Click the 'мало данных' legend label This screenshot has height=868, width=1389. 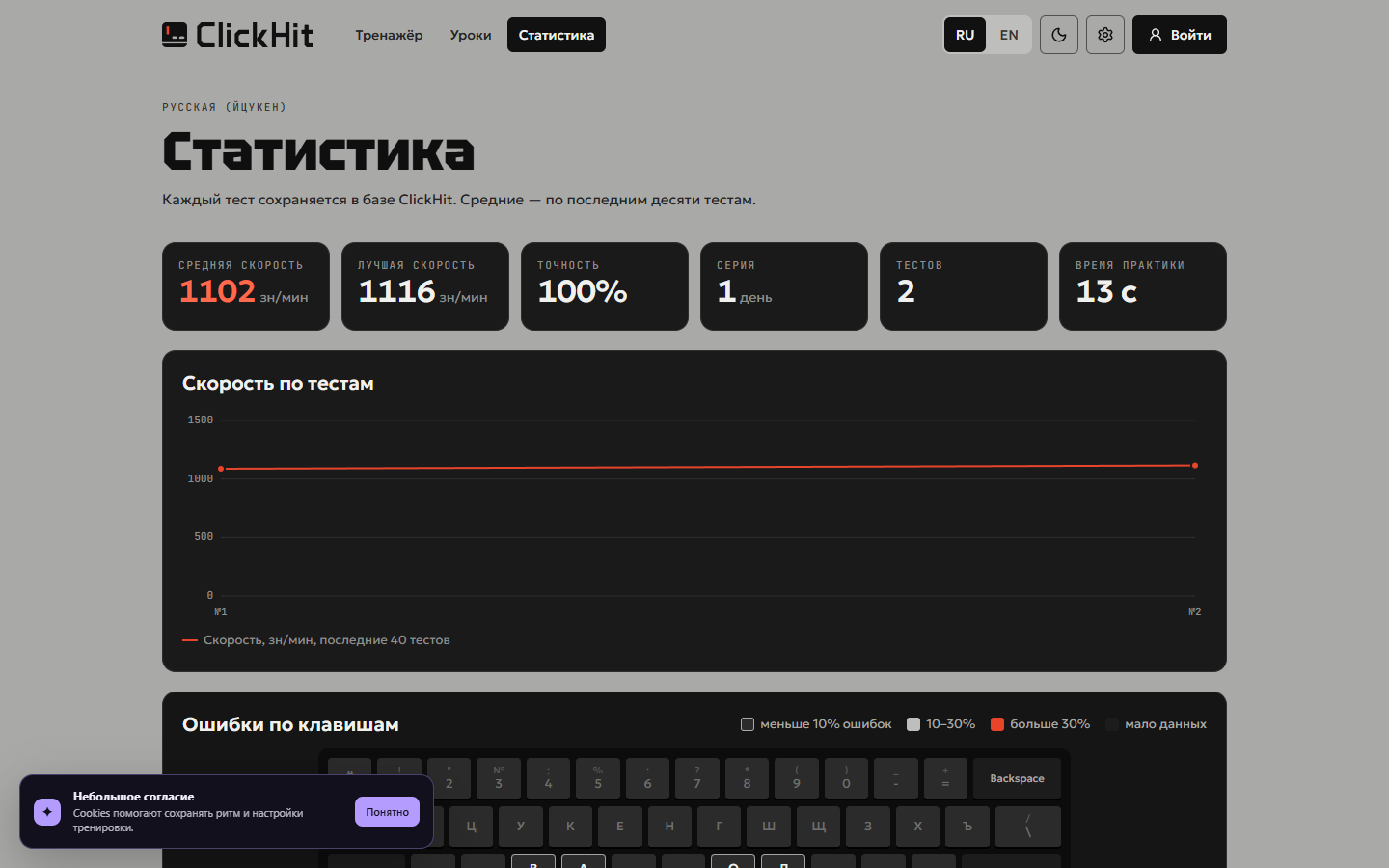1165,724
